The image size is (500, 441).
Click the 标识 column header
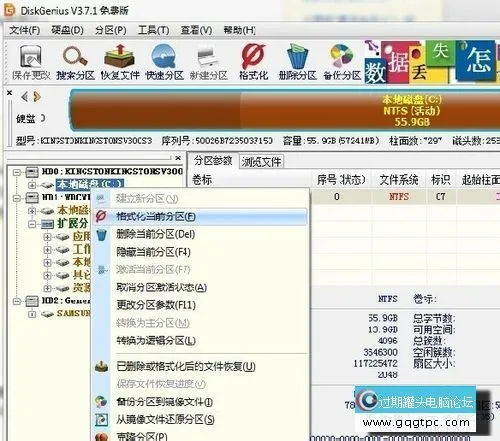pyautogui.click(x=441, y=180)
